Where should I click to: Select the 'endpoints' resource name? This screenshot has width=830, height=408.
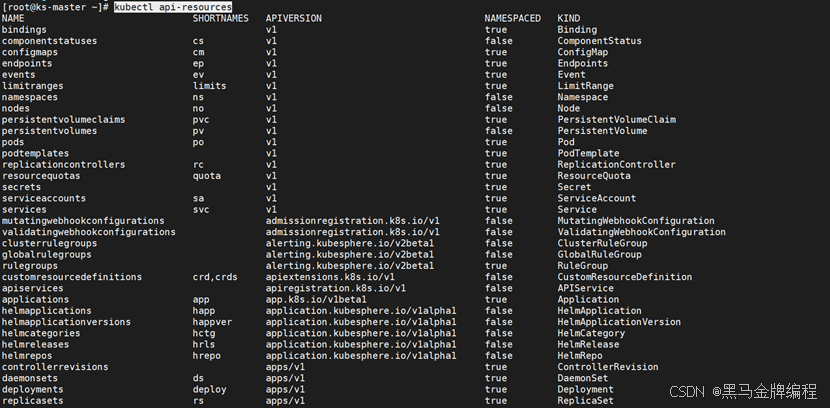[27, 64]
